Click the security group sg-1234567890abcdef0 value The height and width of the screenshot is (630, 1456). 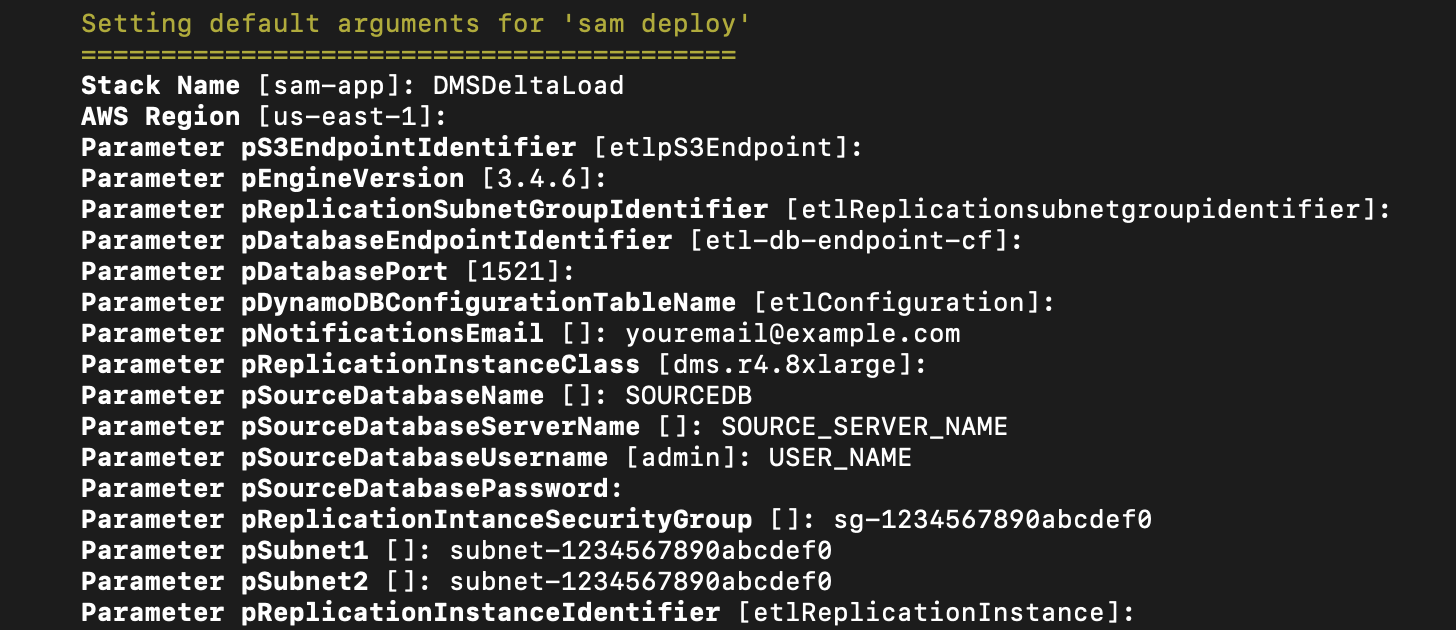tap(993, 520)
